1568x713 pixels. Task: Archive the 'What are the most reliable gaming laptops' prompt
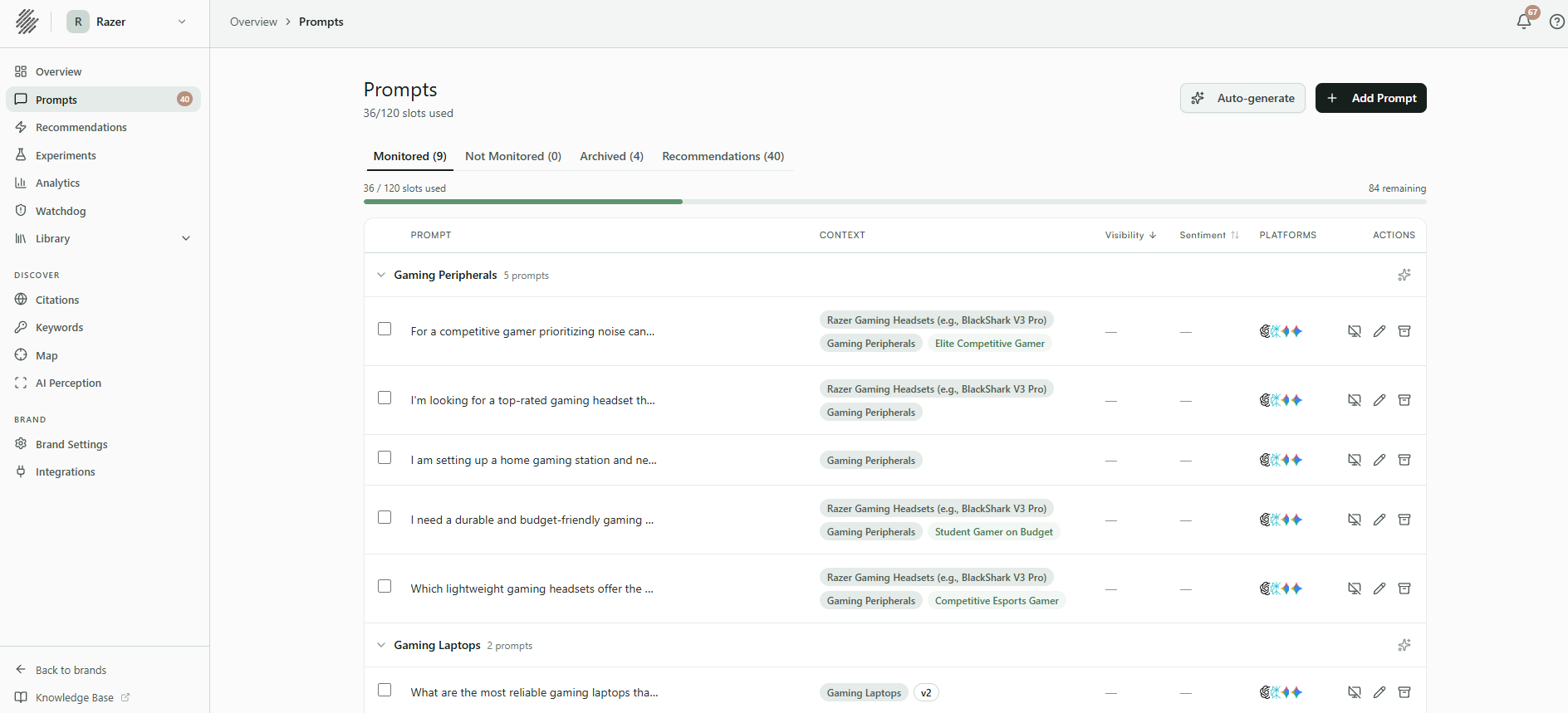click(x=1404, y=692)
